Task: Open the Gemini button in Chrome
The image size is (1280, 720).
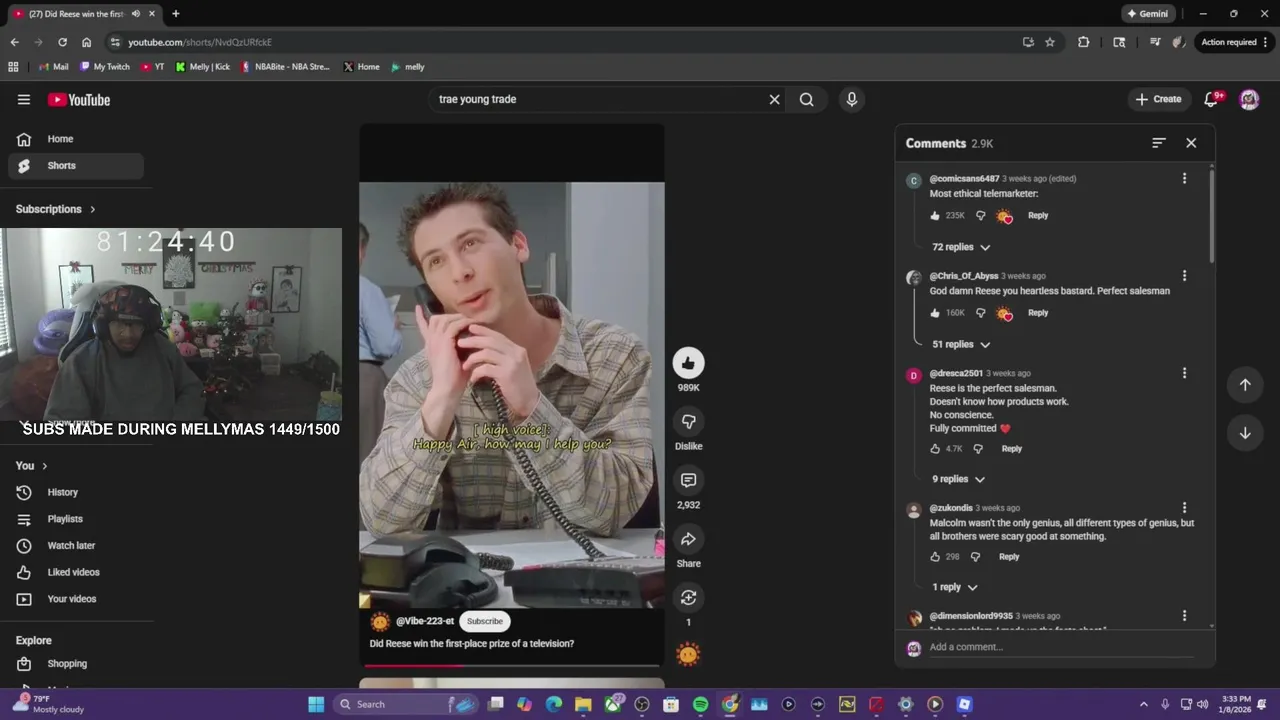Action: pos(1148,14)
